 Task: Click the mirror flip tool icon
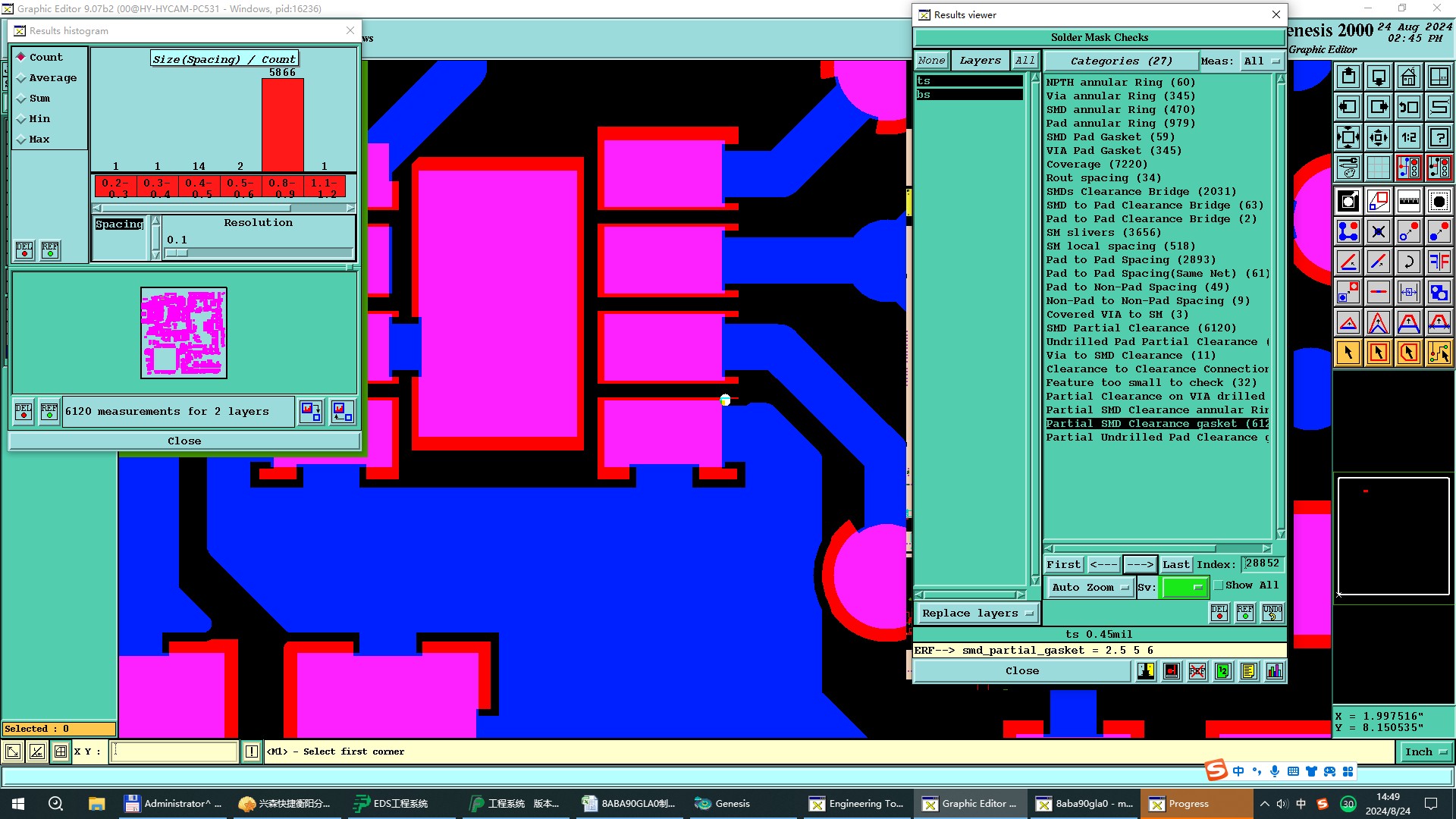[x=1439, y=262]
